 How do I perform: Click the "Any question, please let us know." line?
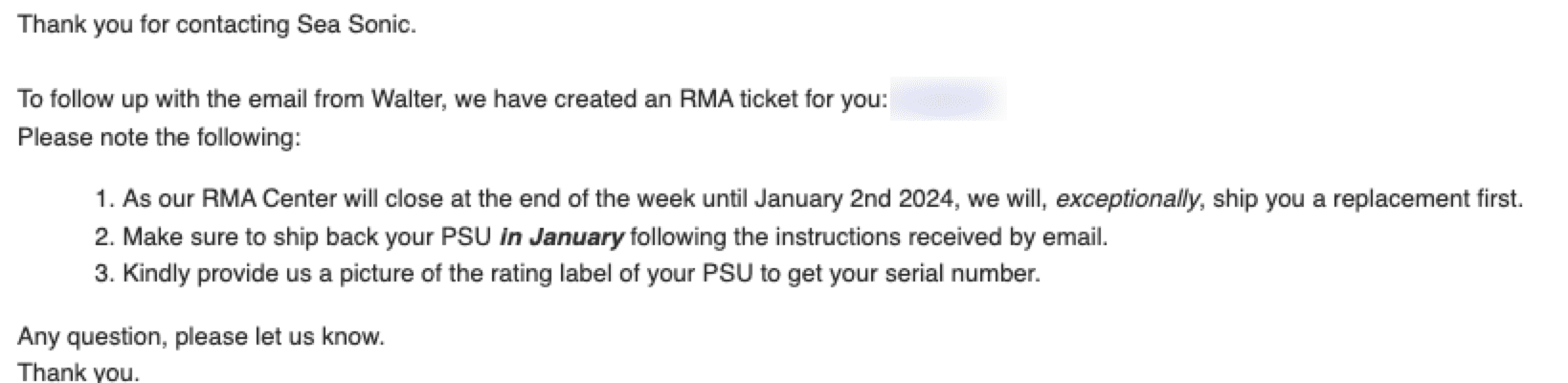201,337
